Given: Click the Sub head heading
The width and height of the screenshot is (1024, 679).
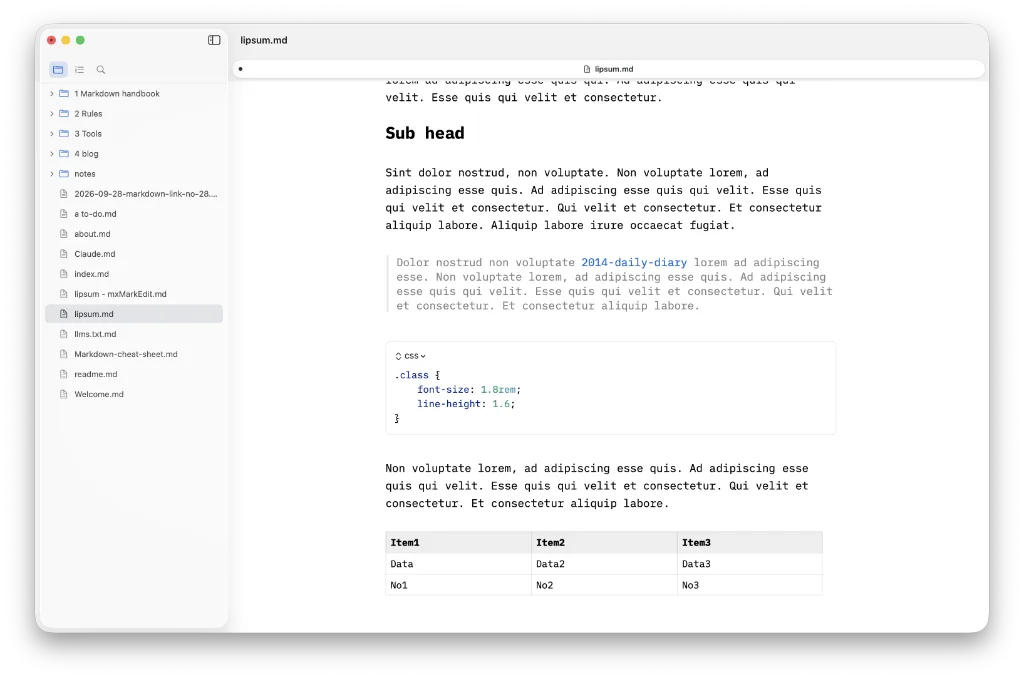Looking at the screenshot, I should (424, 133).
